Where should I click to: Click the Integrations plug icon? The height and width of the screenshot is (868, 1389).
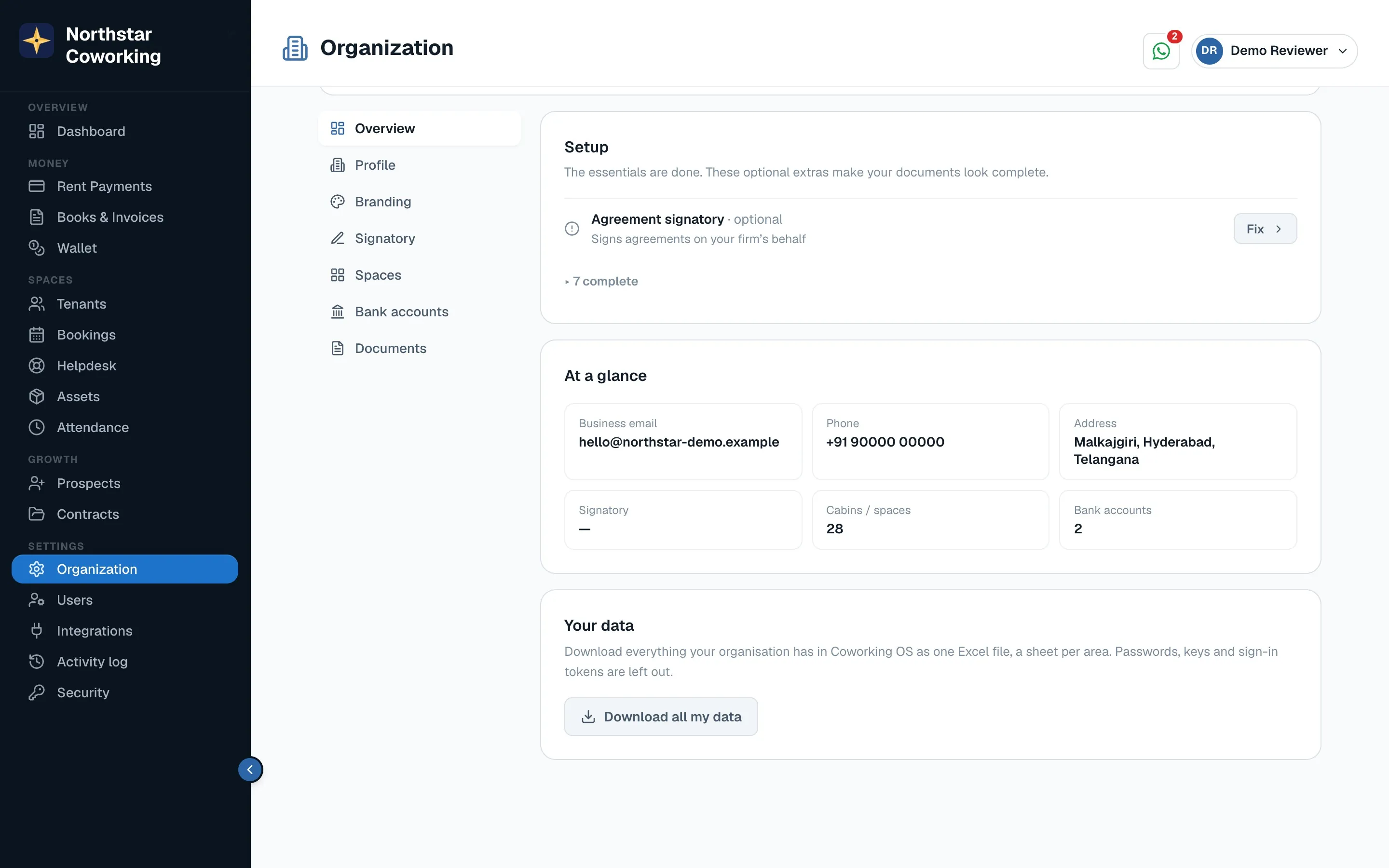pos(37,631)
